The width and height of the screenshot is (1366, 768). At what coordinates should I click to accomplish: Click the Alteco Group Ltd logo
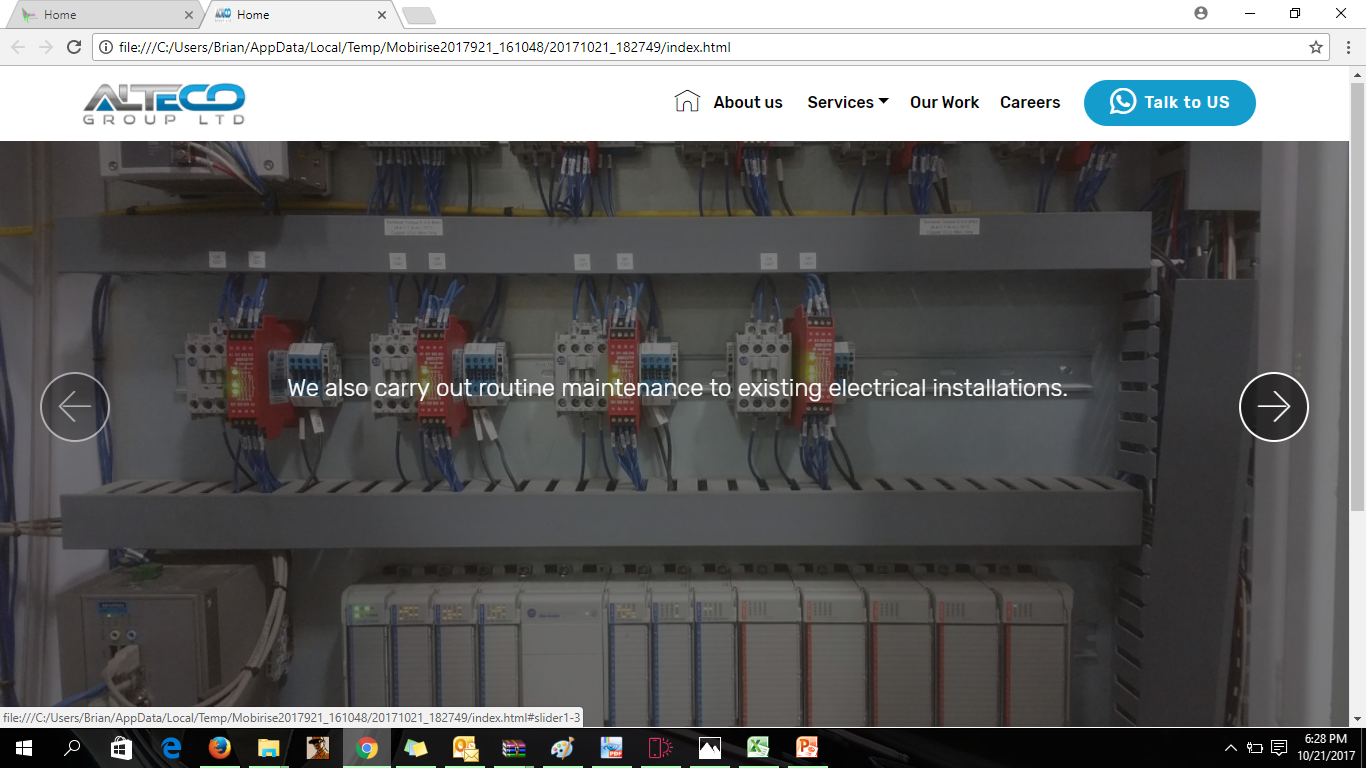pos(164,104)
